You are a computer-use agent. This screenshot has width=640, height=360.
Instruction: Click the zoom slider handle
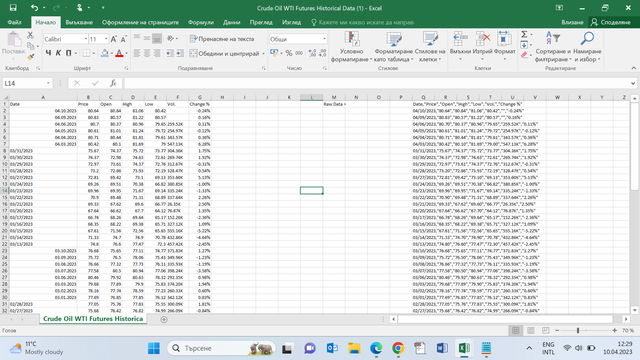tap(578, 331)
